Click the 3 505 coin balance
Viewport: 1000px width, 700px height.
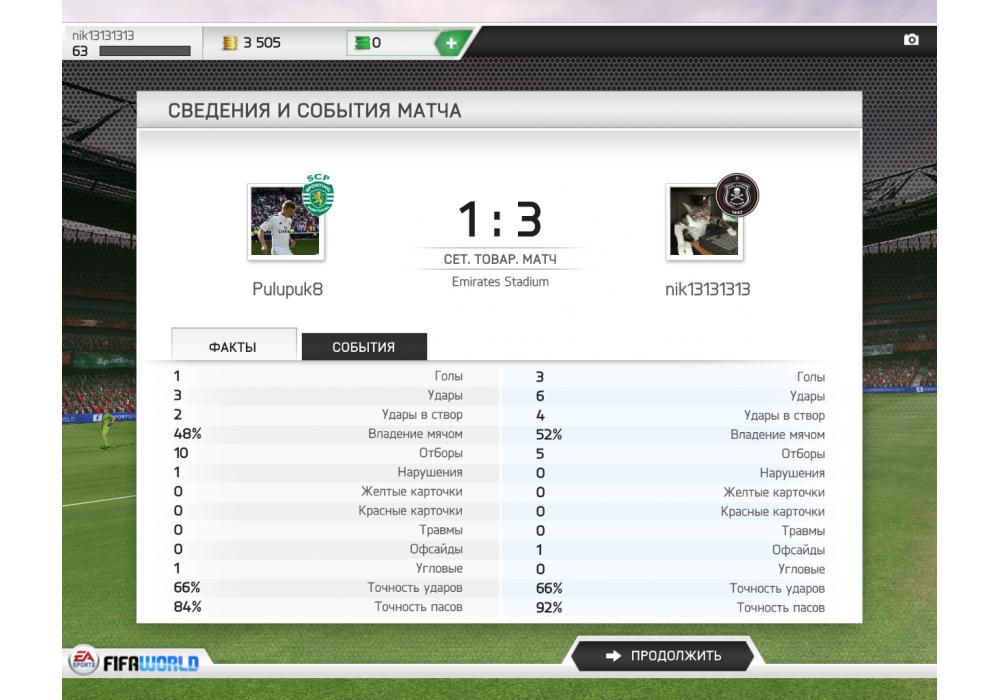(x=261, y=43)
